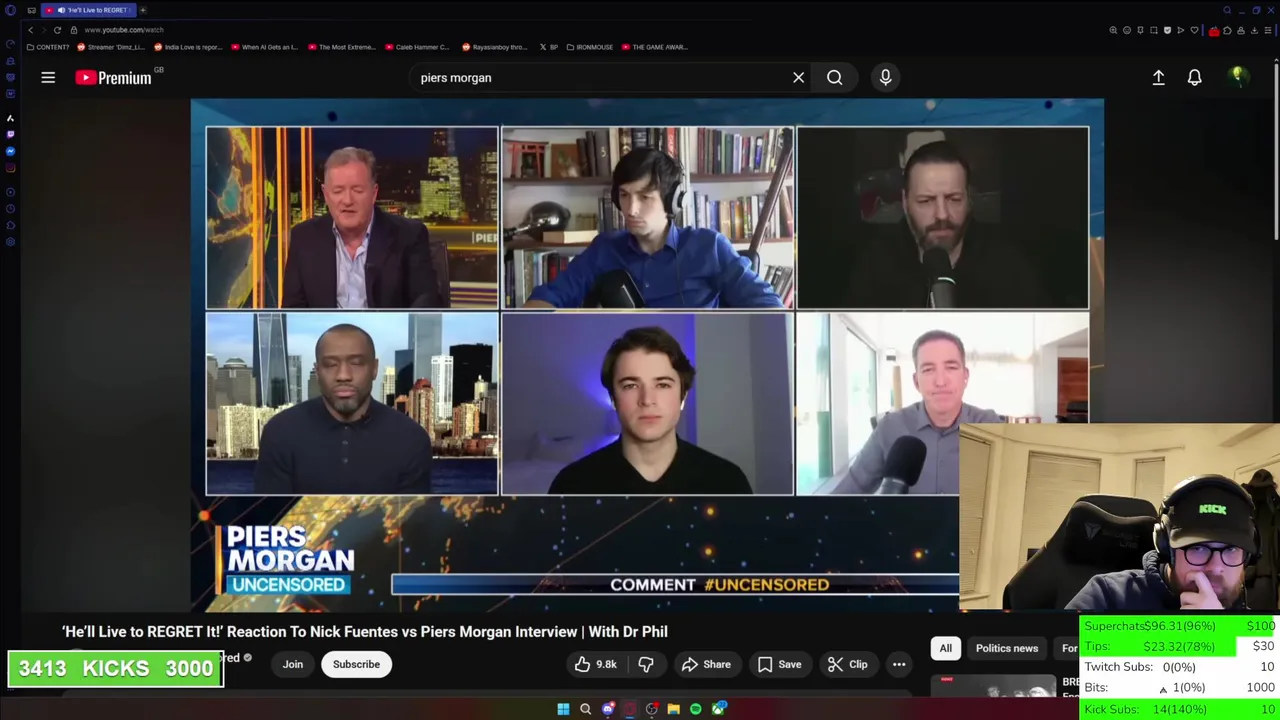1280x720 pixels.
Task: Open the 'Streamer Dimz_Li...' bookmark
Action: click(x=111, y=47)
